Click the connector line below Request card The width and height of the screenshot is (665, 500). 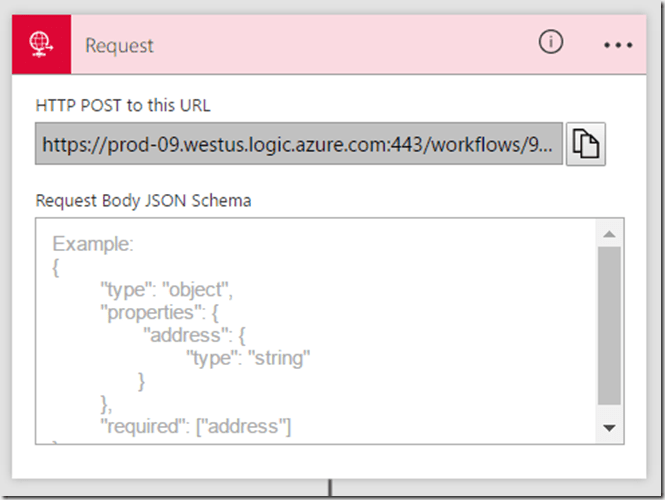pos(330,488)
